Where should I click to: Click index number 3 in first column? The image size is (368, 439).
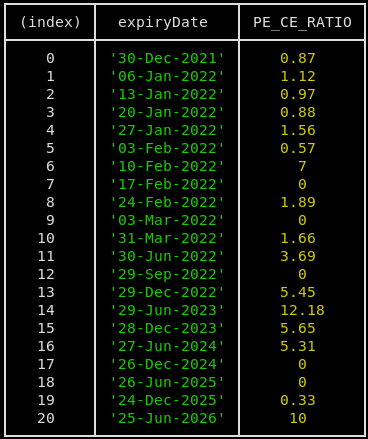[50, 112]
